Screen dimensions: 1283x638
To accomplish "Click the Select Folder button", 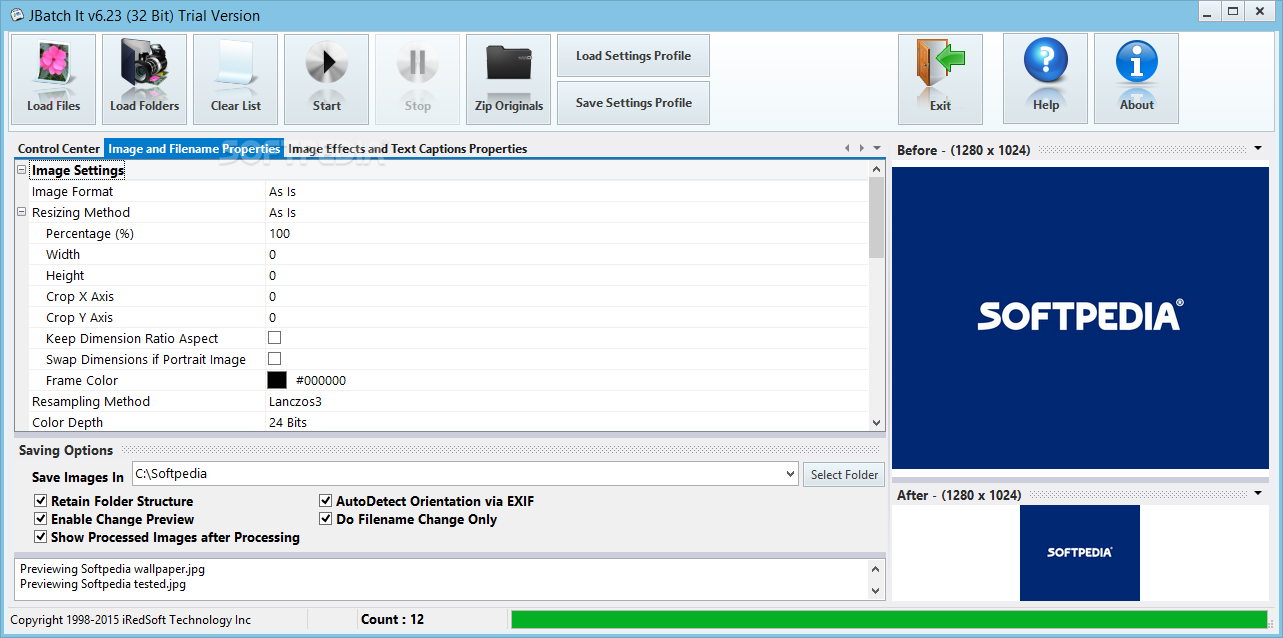I will click(x=844, y=474).
